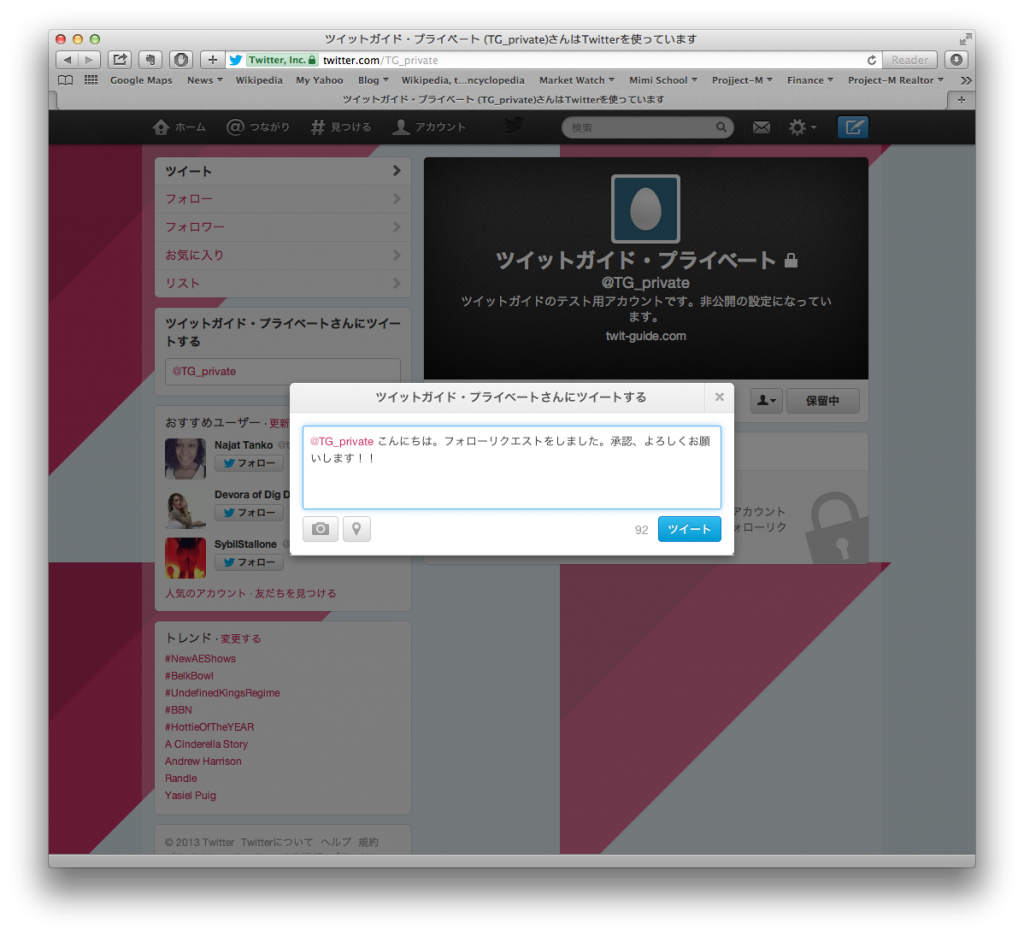
Task: Attach a photo with the camera button
Action: (x=321, y=529)
